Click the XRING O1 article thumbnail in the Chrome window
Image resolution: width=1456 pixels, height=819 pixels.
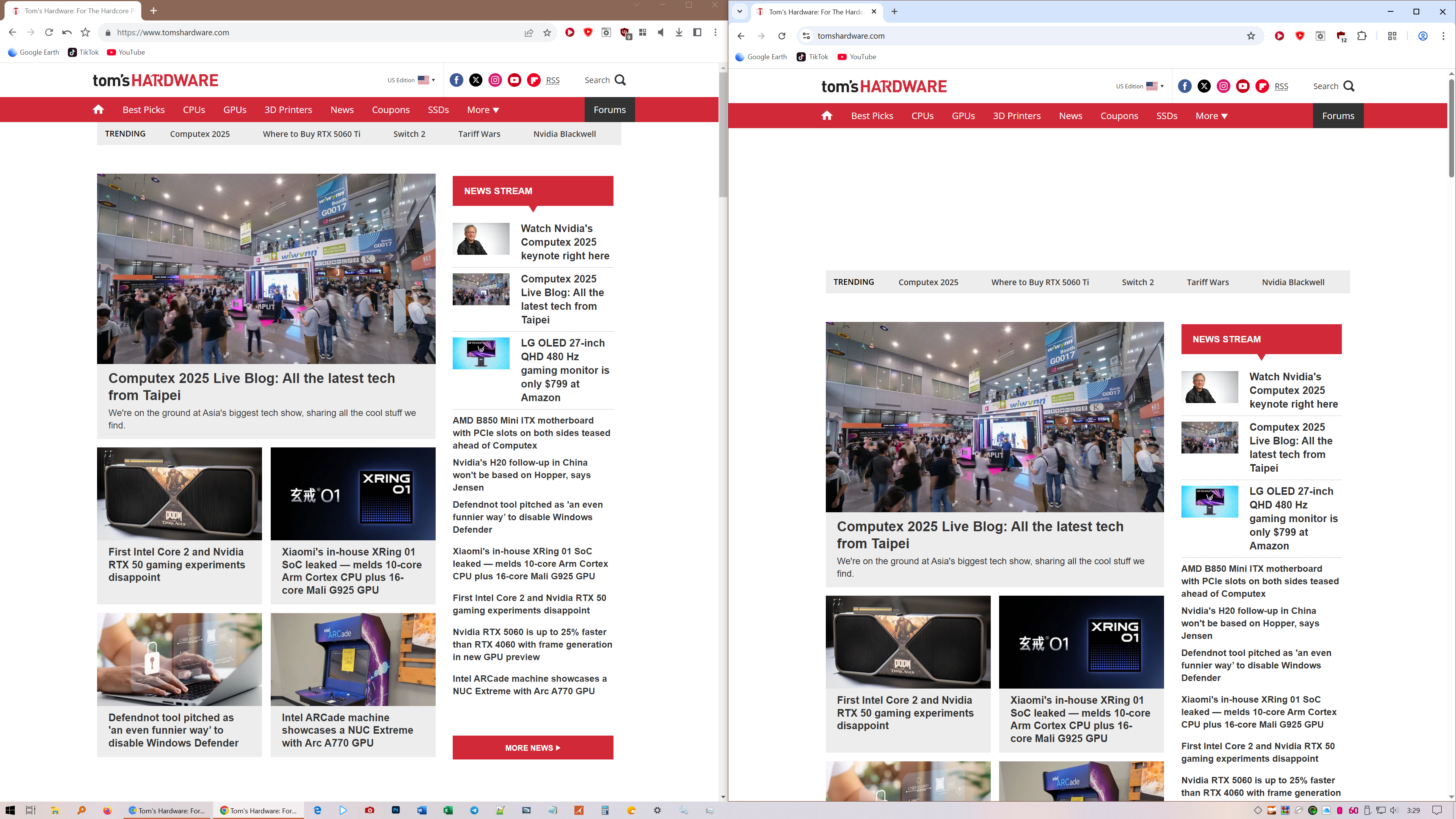pos(1081,642)
